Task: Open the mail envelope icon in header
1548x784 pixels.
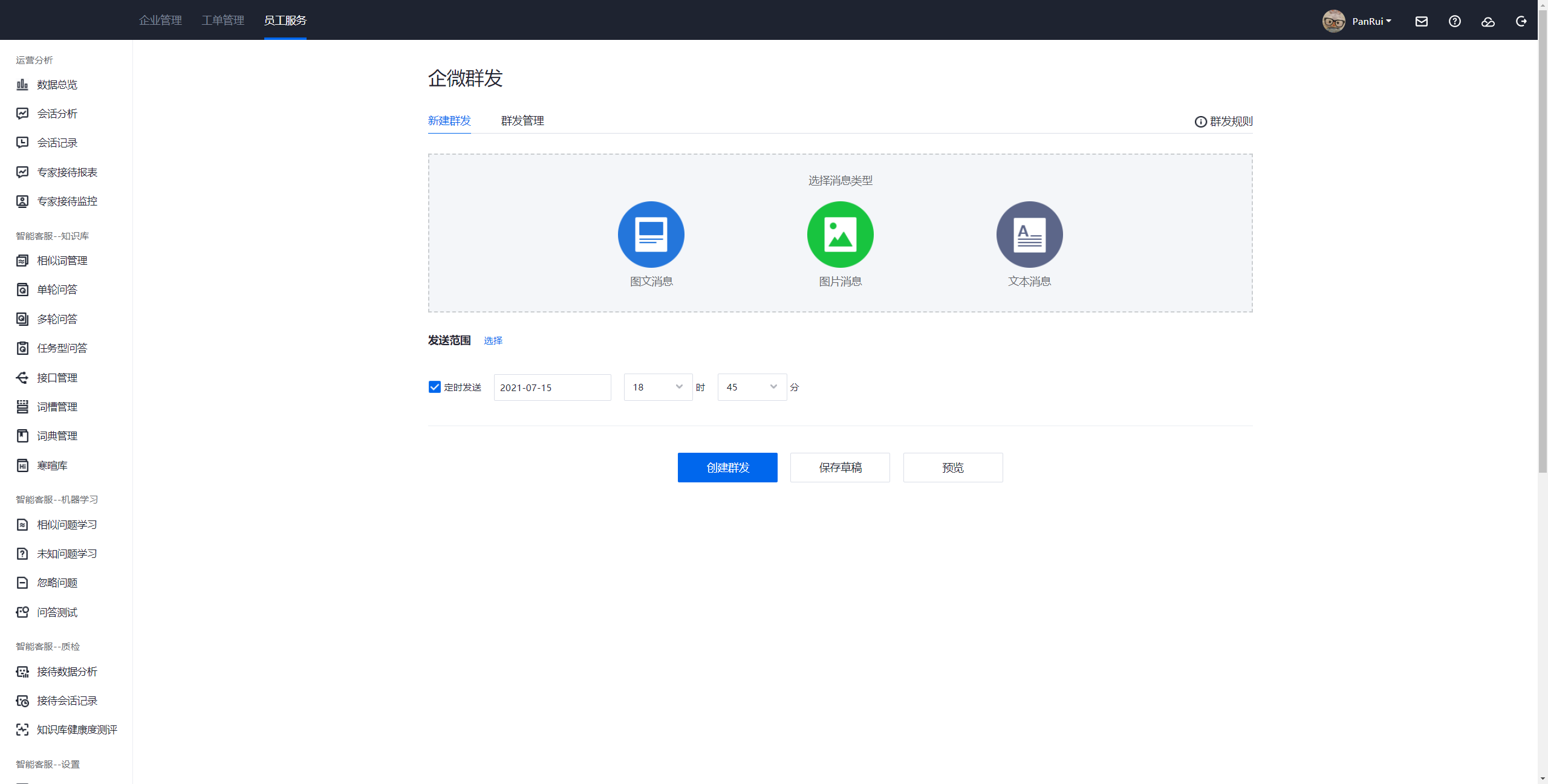Action: point(1422,21)
